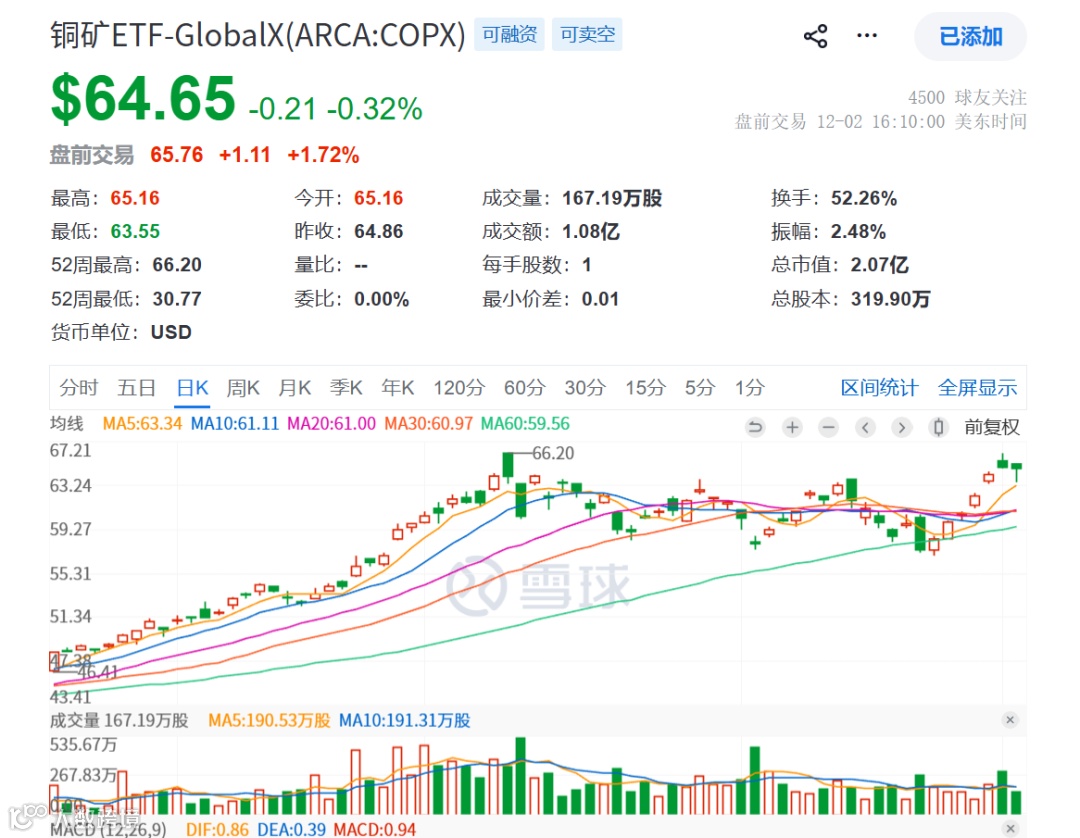Click the 换手 52.26% value
This screenshot has height=838, width=1080.
[x=864, y=198]
